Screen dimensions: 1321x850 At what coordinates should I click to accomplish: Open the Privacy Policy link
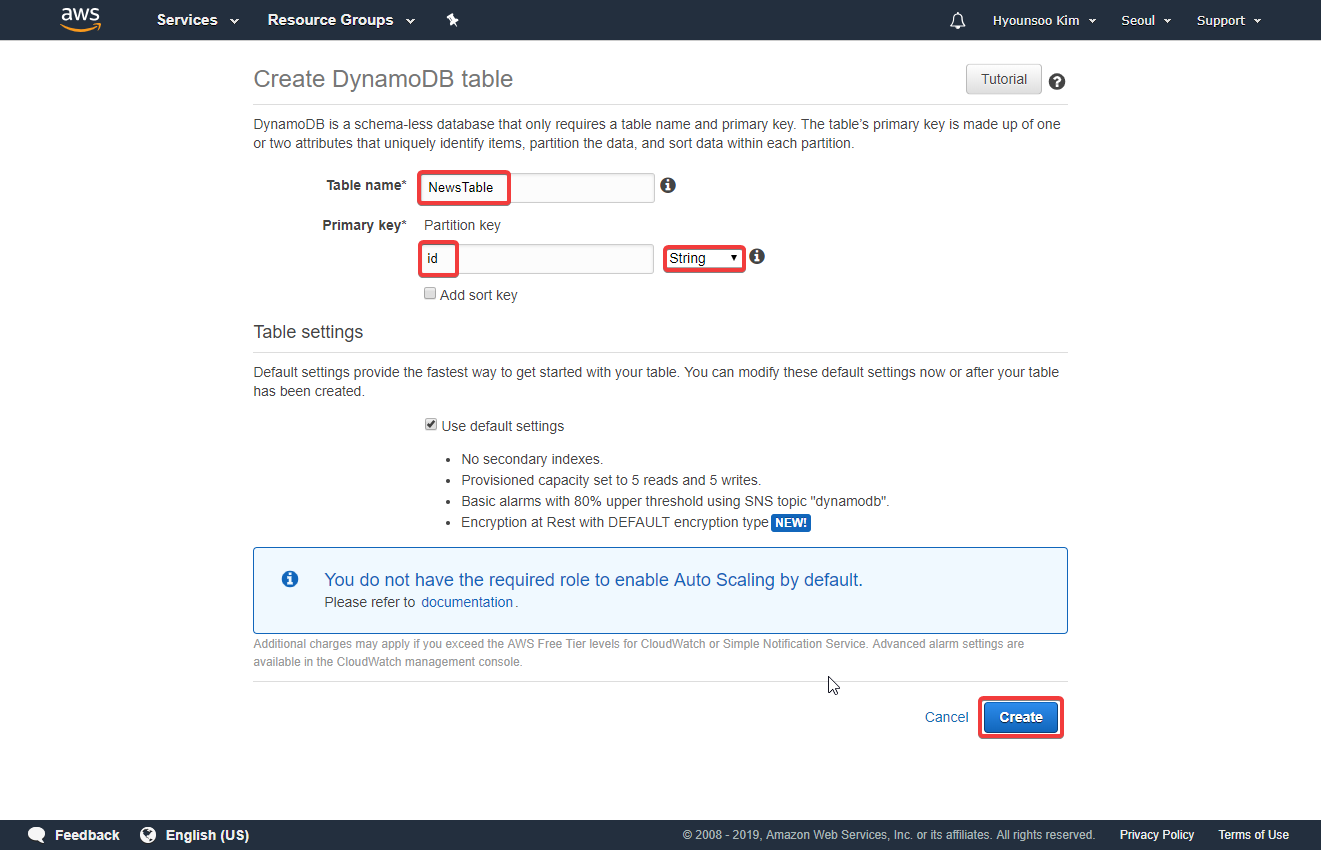click(1157, 835)
